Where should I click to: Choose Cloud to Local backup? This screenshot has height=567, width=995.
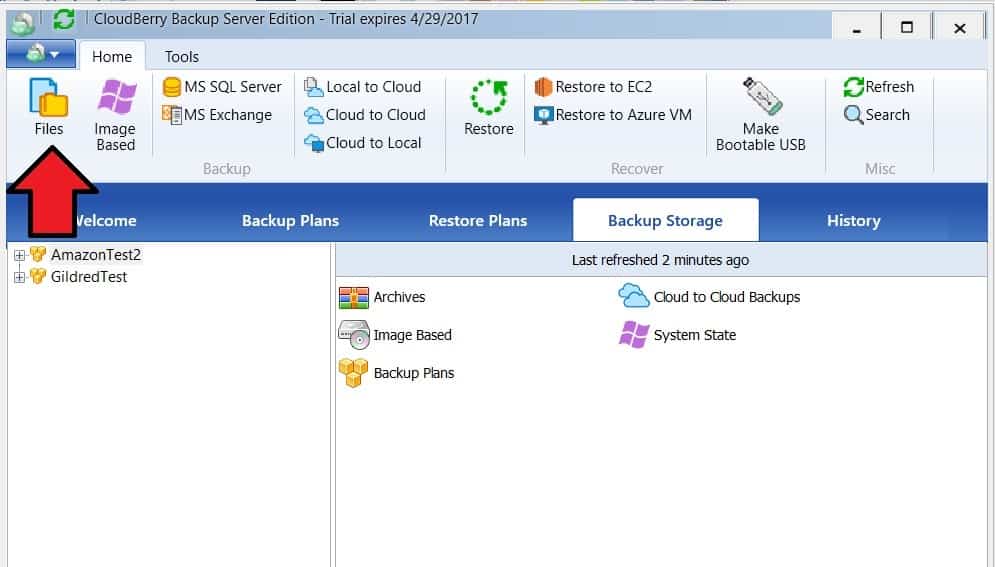pyautogui.click(x=362, y=143)
